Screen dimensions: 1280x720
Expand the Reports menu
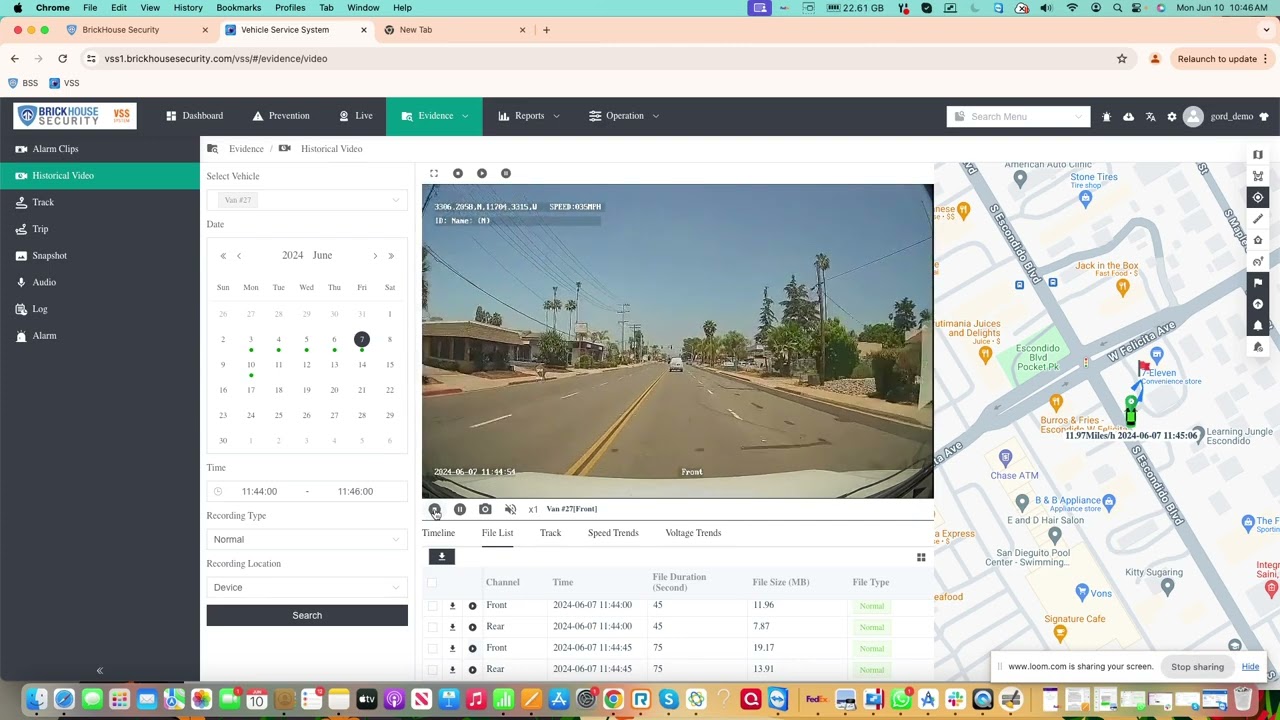click(x=529, y=116)
